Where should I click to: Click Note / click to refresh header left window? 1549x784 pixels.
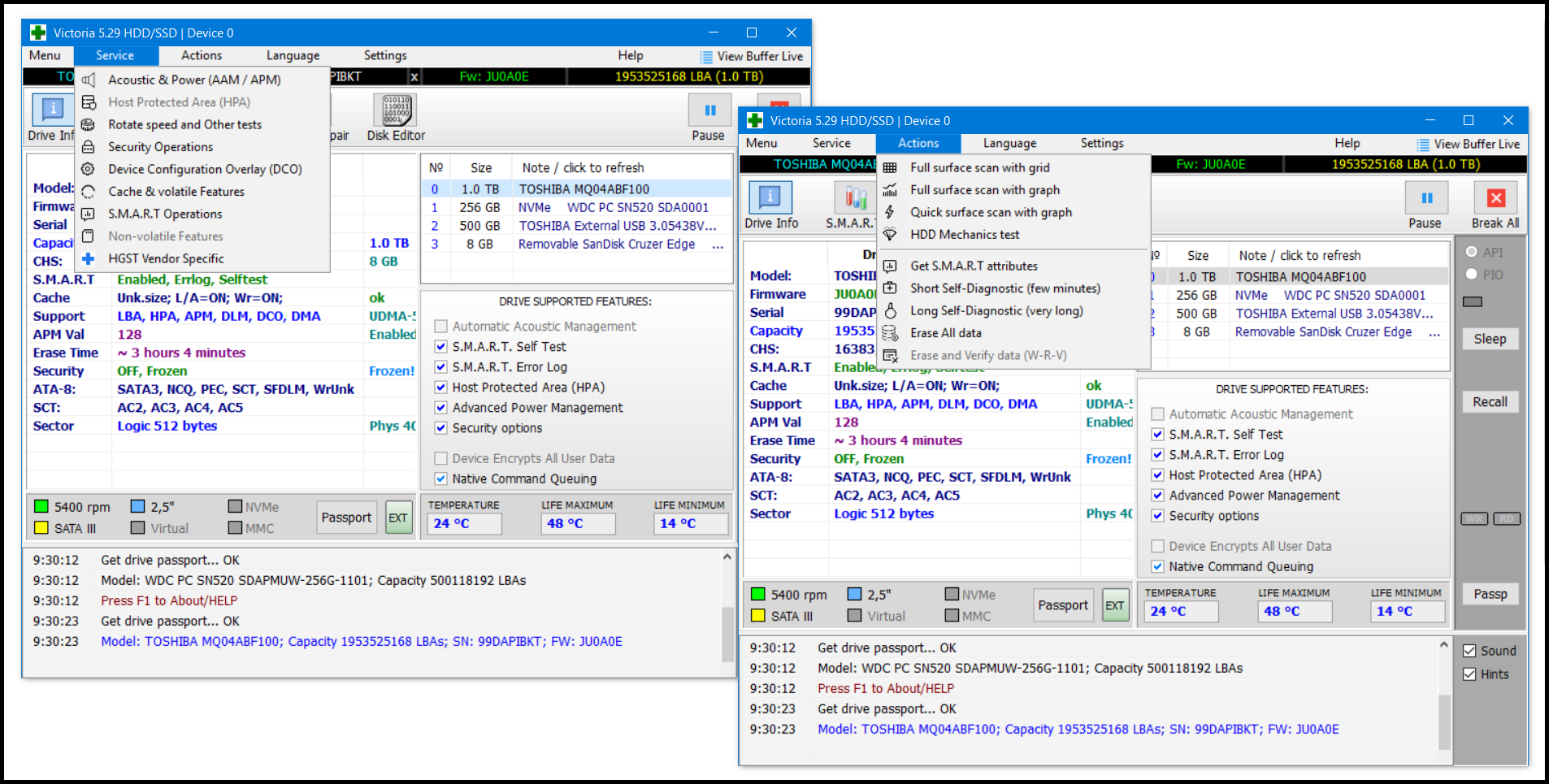(x=583, y=168)
